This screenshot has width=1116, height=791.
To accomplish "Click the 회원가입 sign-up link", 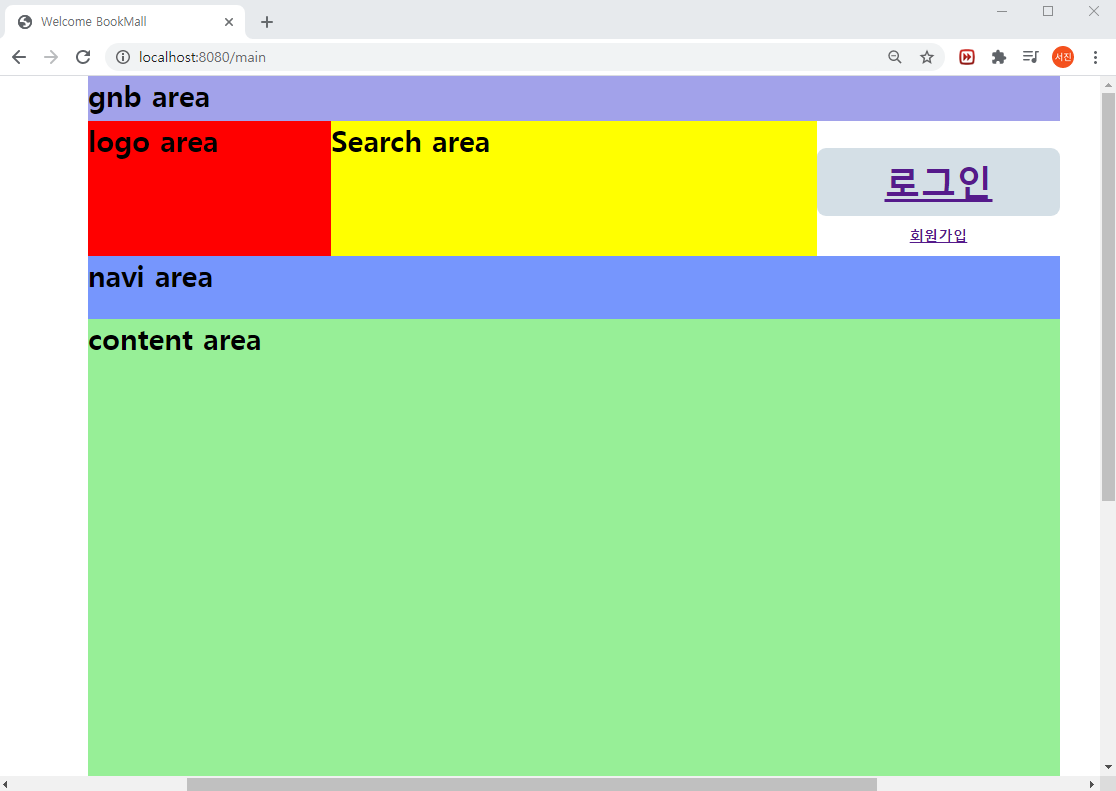I will (x=938, y=236).
